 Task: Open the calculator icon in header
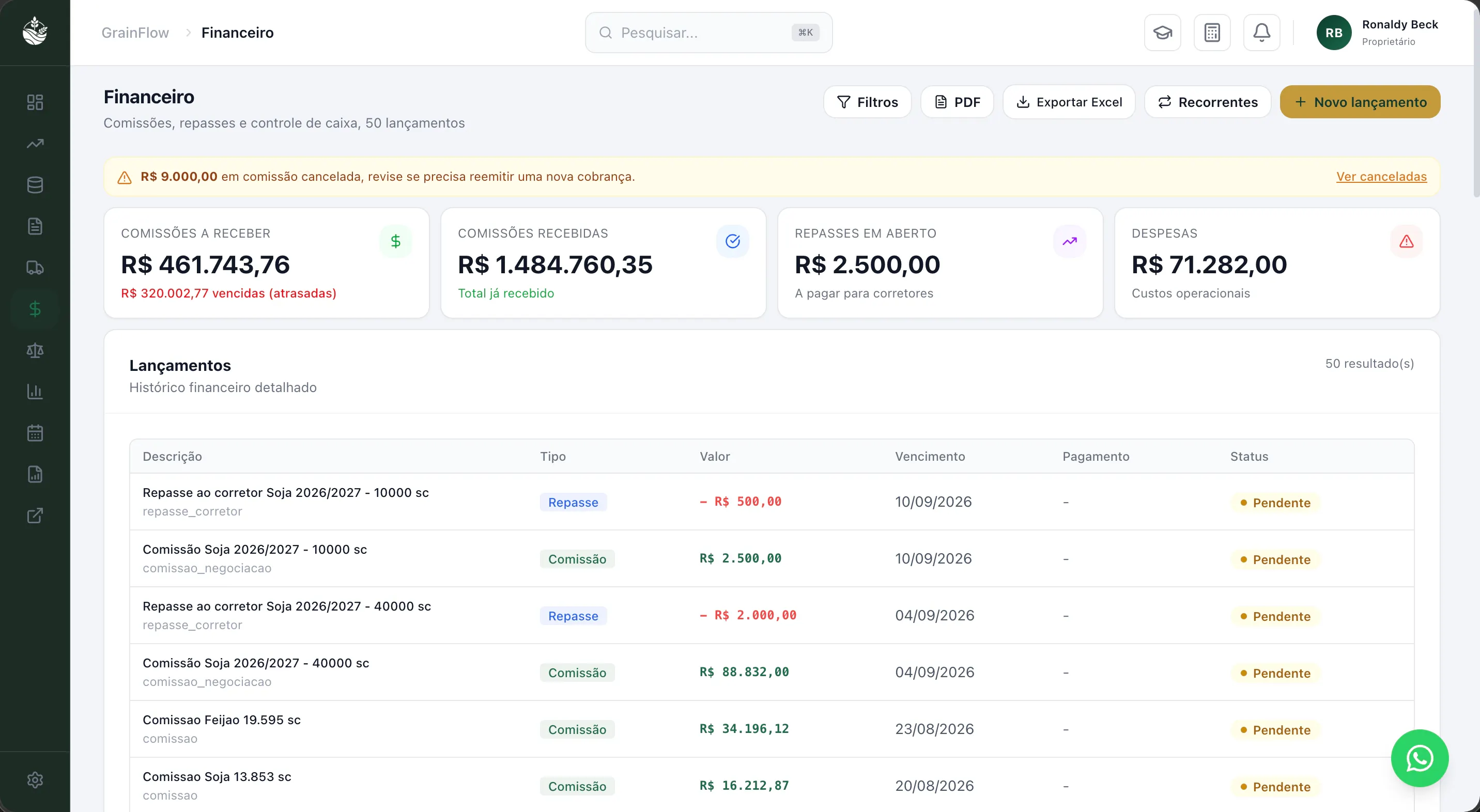1212,33
